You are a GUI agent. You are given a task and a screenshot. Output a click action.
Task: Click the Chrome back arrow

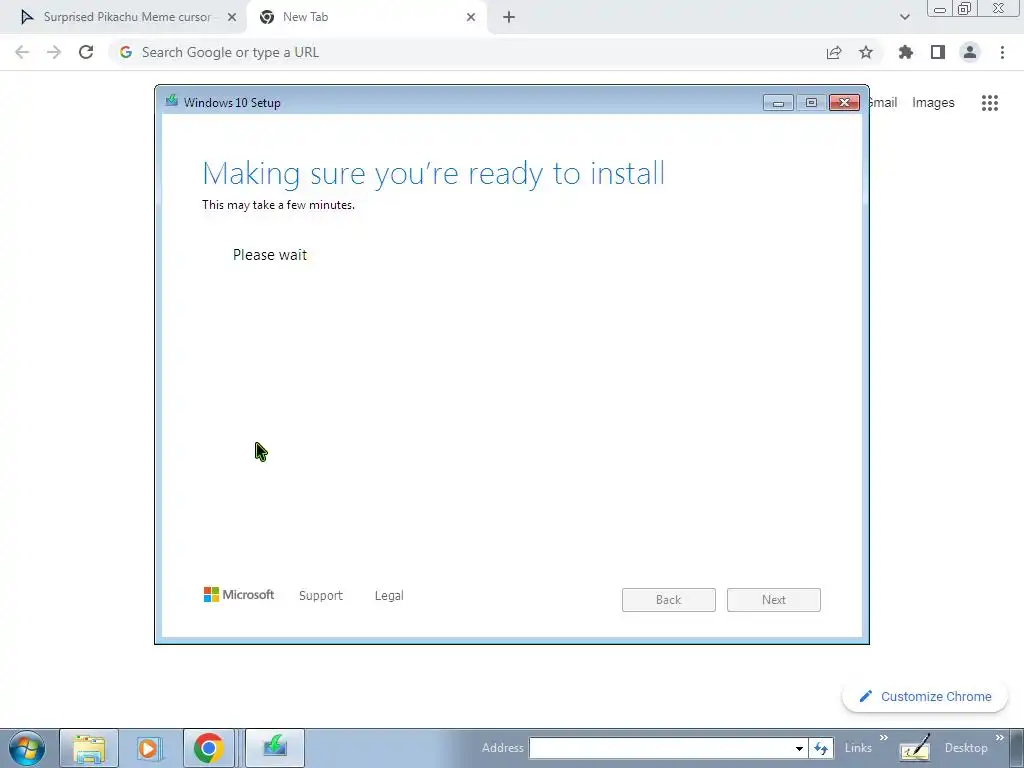22,52
